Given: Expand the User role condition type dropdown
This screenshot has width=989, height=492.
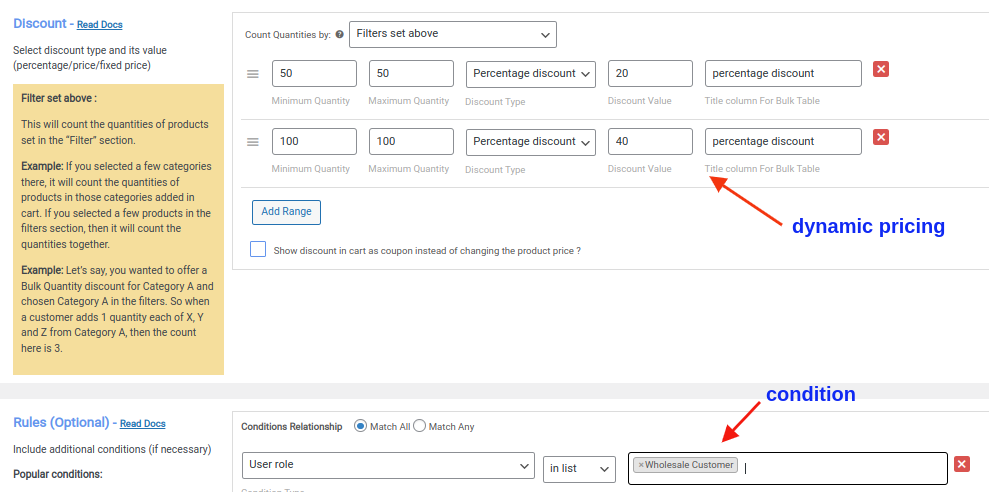Looking at the screenshot, I should point(388,466).
